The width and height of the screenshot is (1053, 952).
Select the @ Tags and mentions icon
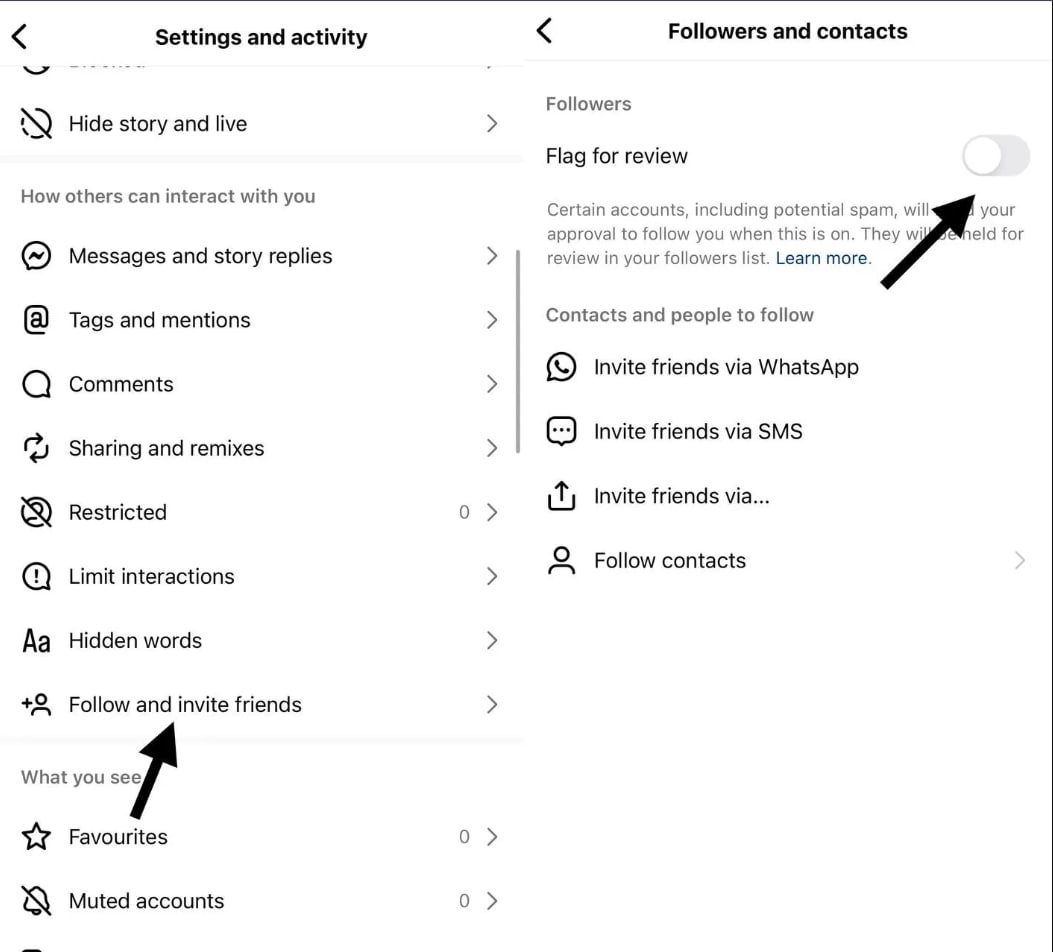tap(36, 320)
